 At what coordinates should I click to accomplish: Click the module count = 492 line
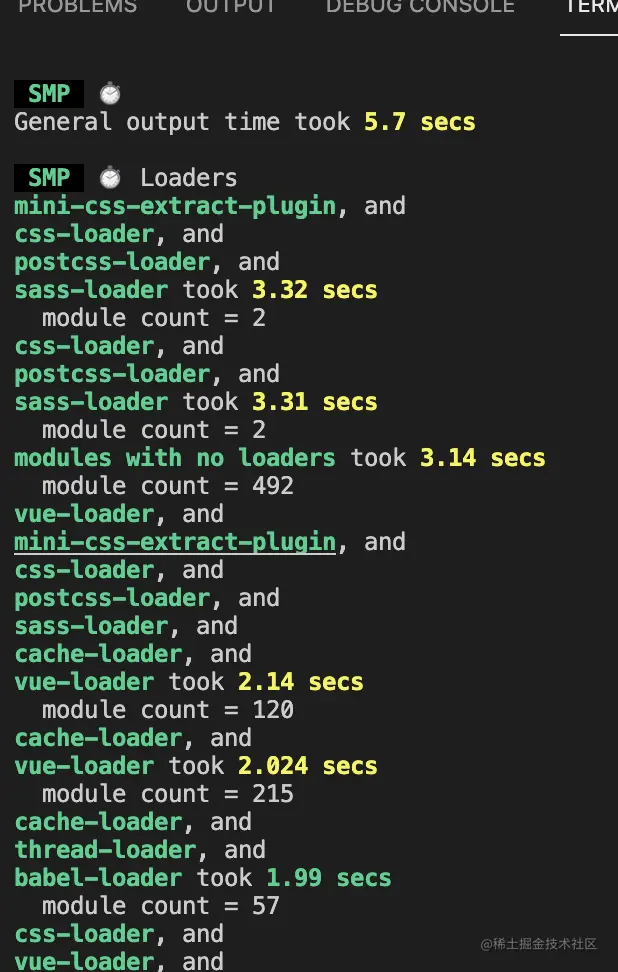(x=168, y=486)
